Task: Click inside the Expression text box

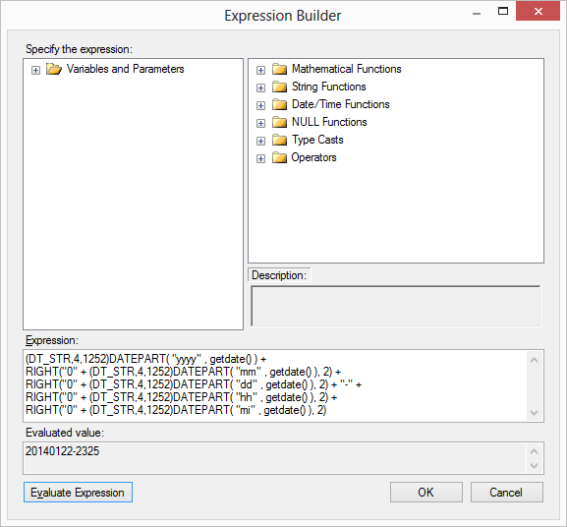Action: point(275,386)
